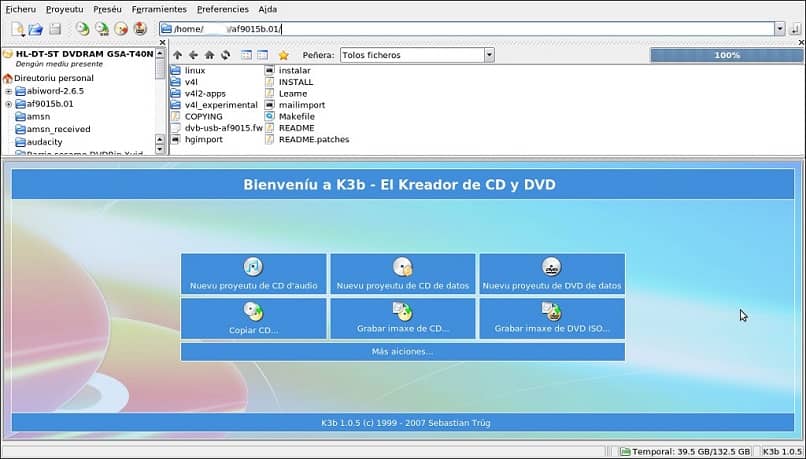Click the data CD project disc icon
The image size is (806, 459).
tap(403, 267)
